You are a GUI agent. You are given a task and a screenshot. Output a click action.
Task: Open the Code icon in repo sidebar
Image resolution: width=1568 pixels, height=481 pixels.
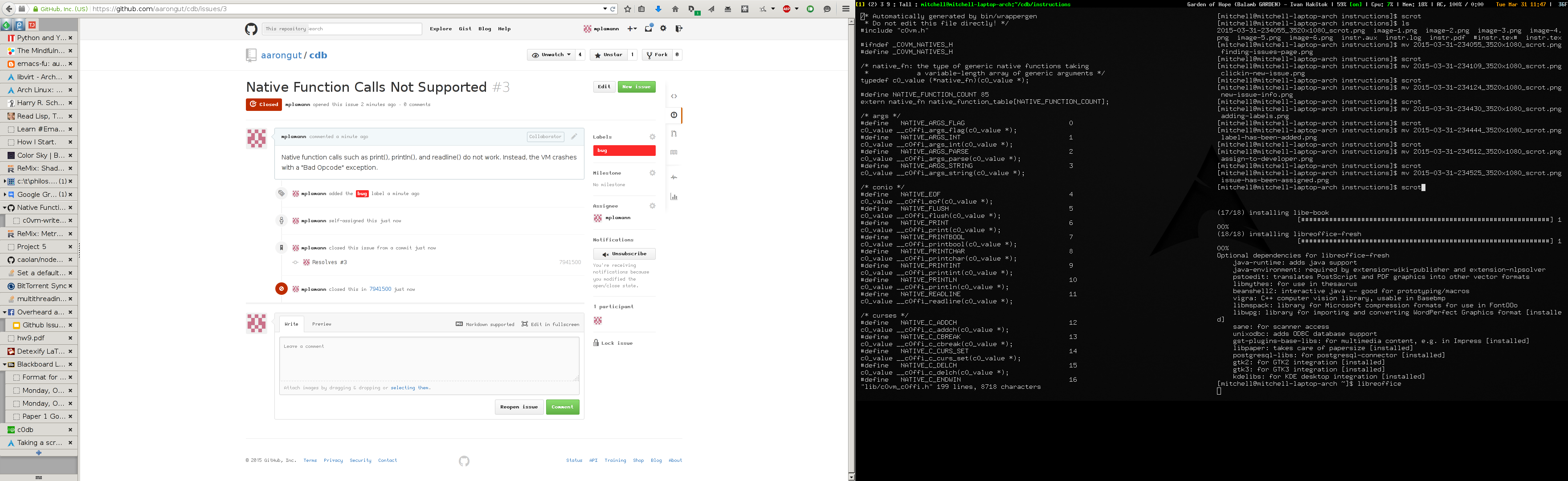(674, 96)
